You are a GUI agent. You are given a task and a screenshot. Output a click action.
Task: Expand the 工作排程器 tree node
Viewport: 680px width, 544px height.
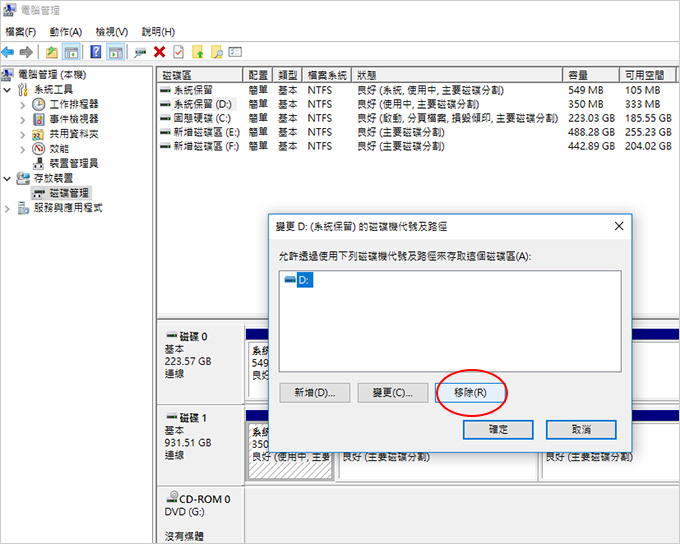pyautogui.click(x=23, y=105)
